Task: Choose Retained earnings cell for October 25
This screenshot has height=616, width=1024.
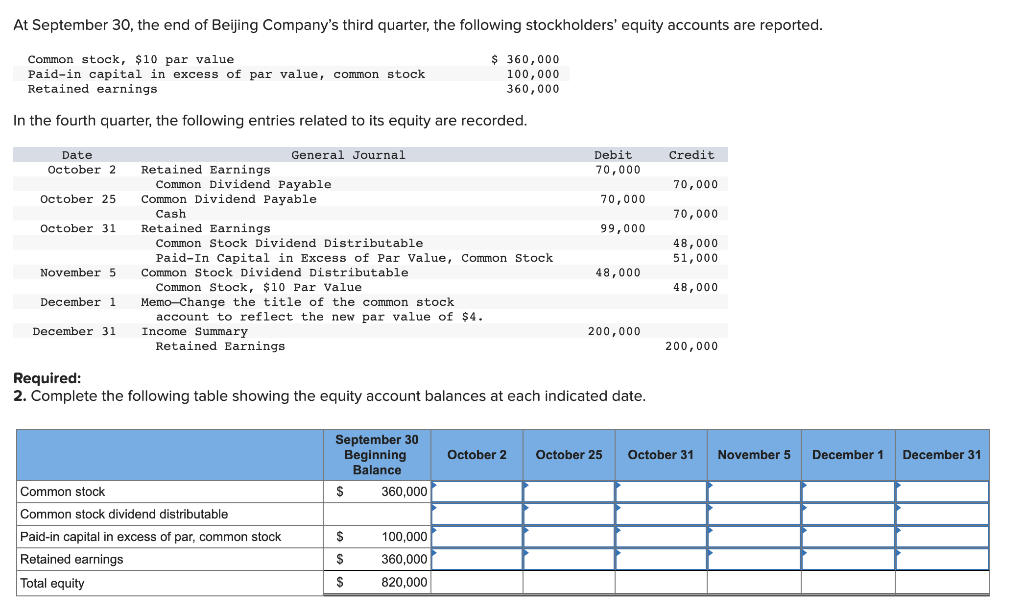Action: point(569,559)
